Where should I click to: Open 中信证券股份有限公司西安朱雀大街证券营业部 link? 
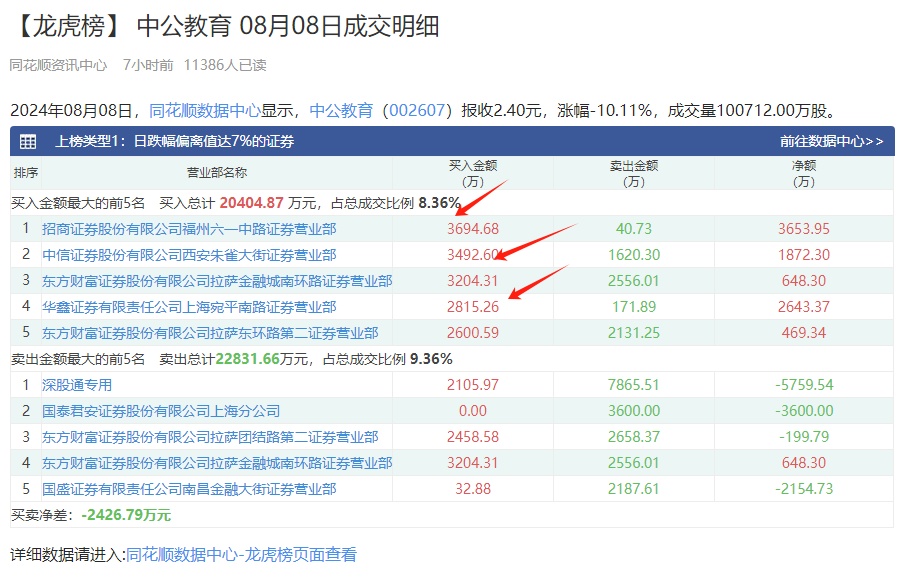click(x=189, y=255)
